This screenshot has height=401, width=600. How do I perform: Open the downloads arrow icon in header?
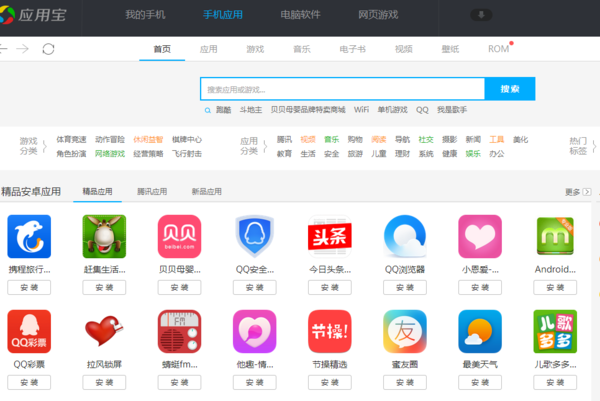(481, 15)
